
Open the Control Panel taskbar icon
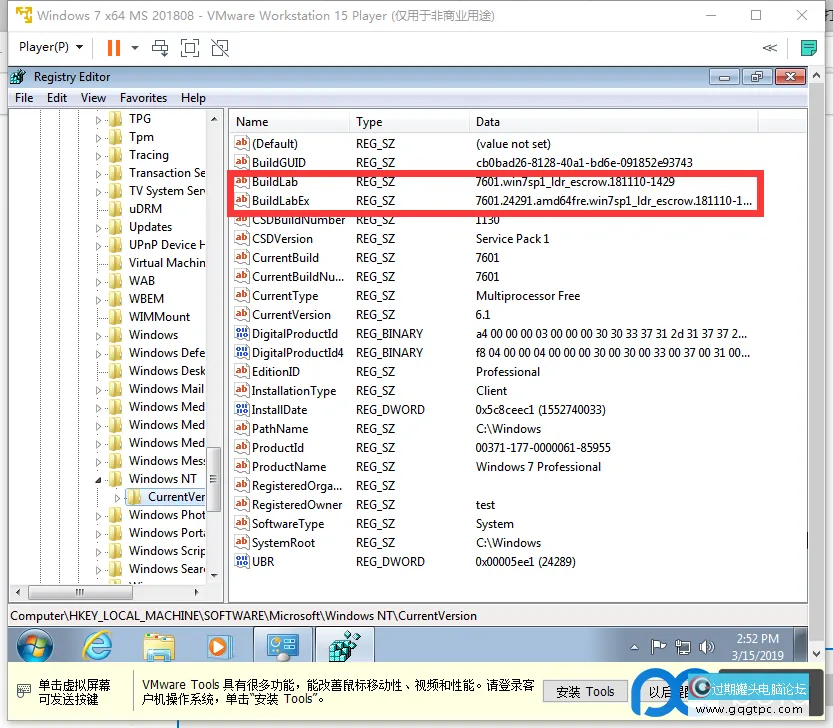[281, 646]
